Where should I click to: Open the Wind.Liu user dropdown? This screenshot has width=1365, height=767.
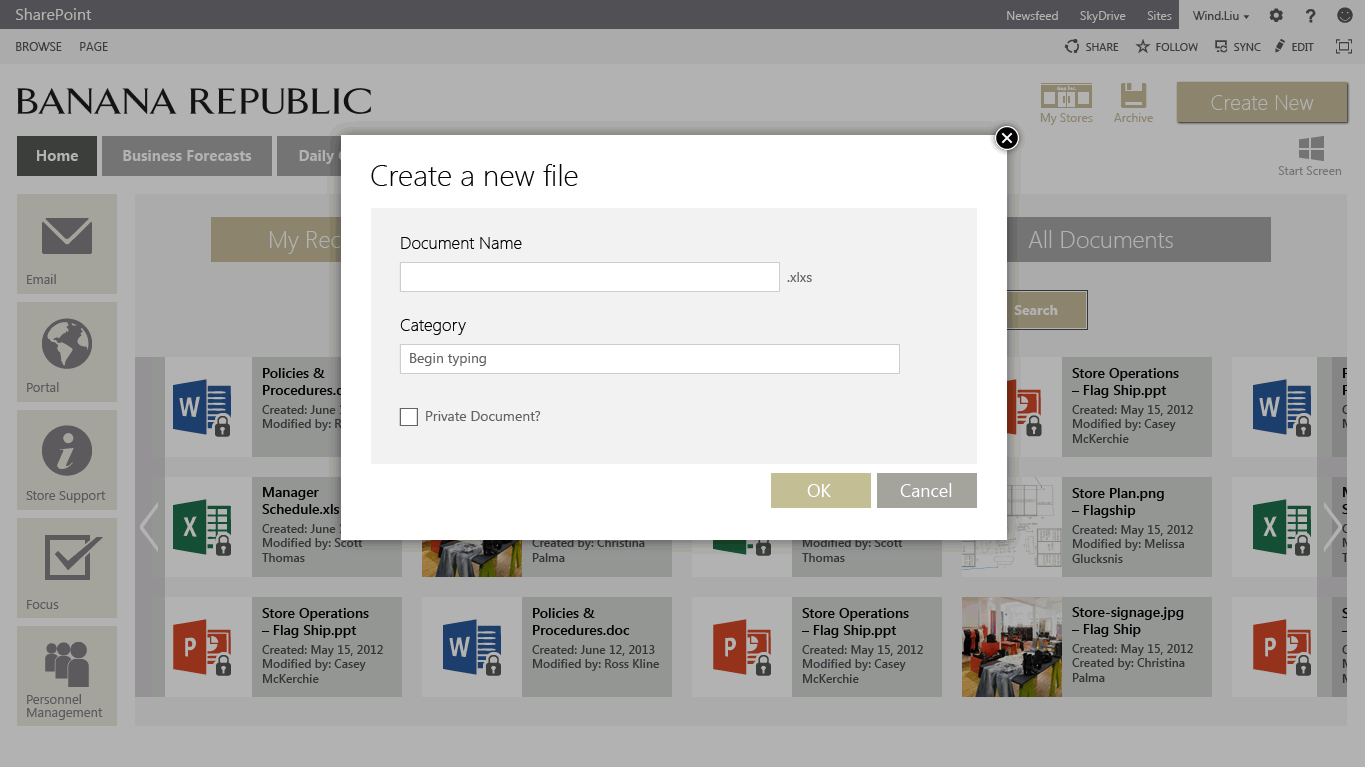pos(1221,15)
